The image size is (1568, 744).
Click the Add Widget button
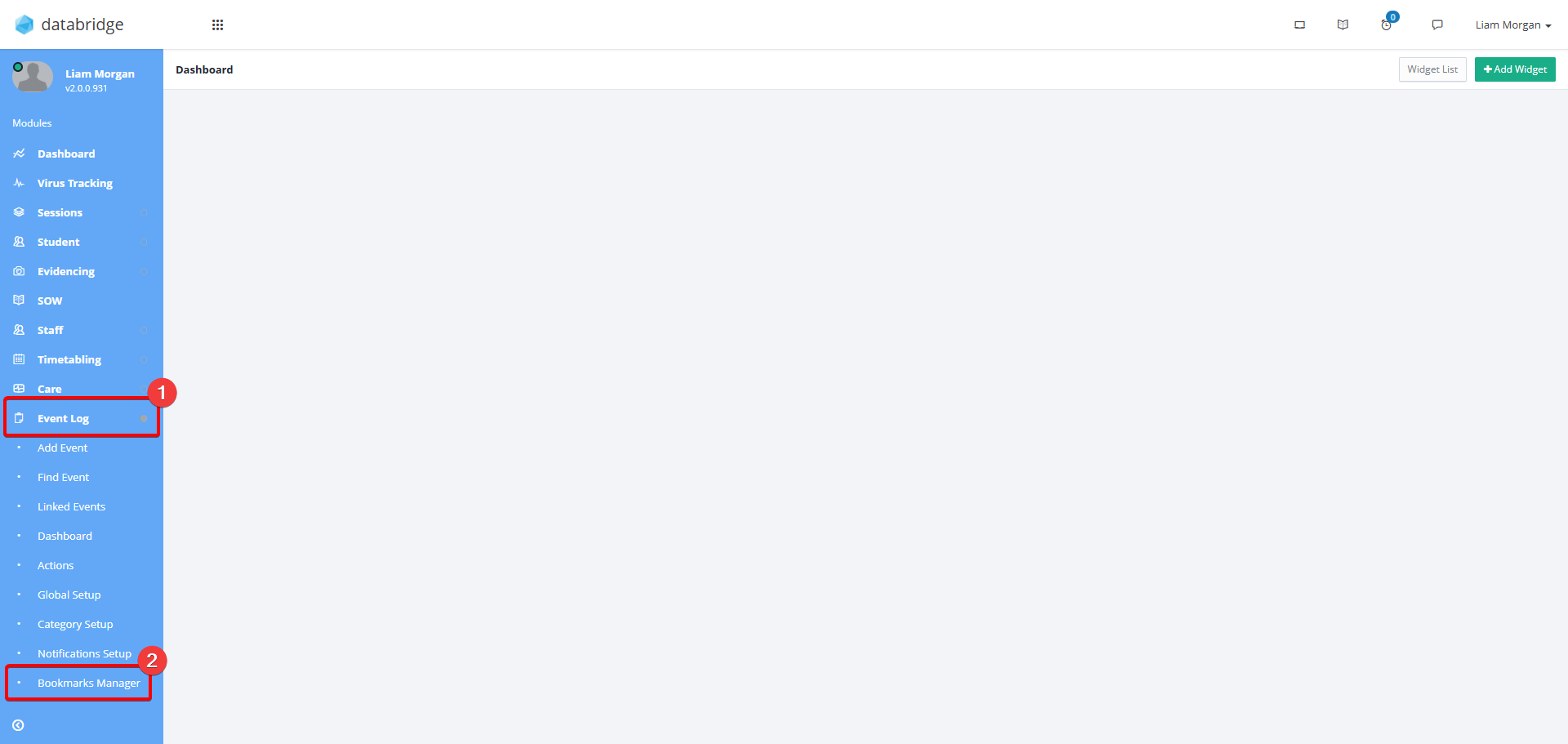pos(1515,69)
